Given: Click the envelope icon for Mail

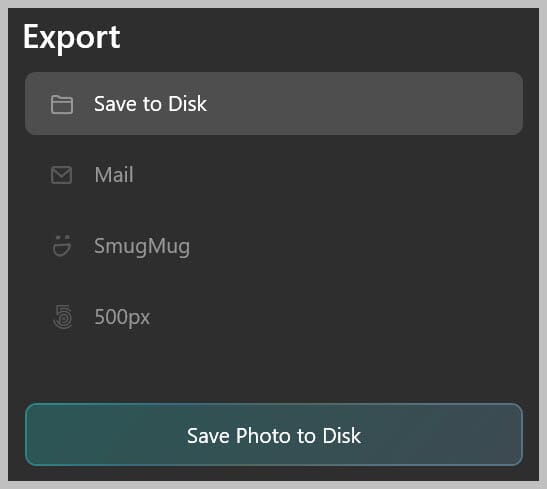Looking at the screenshot, I should click(62, 175).
